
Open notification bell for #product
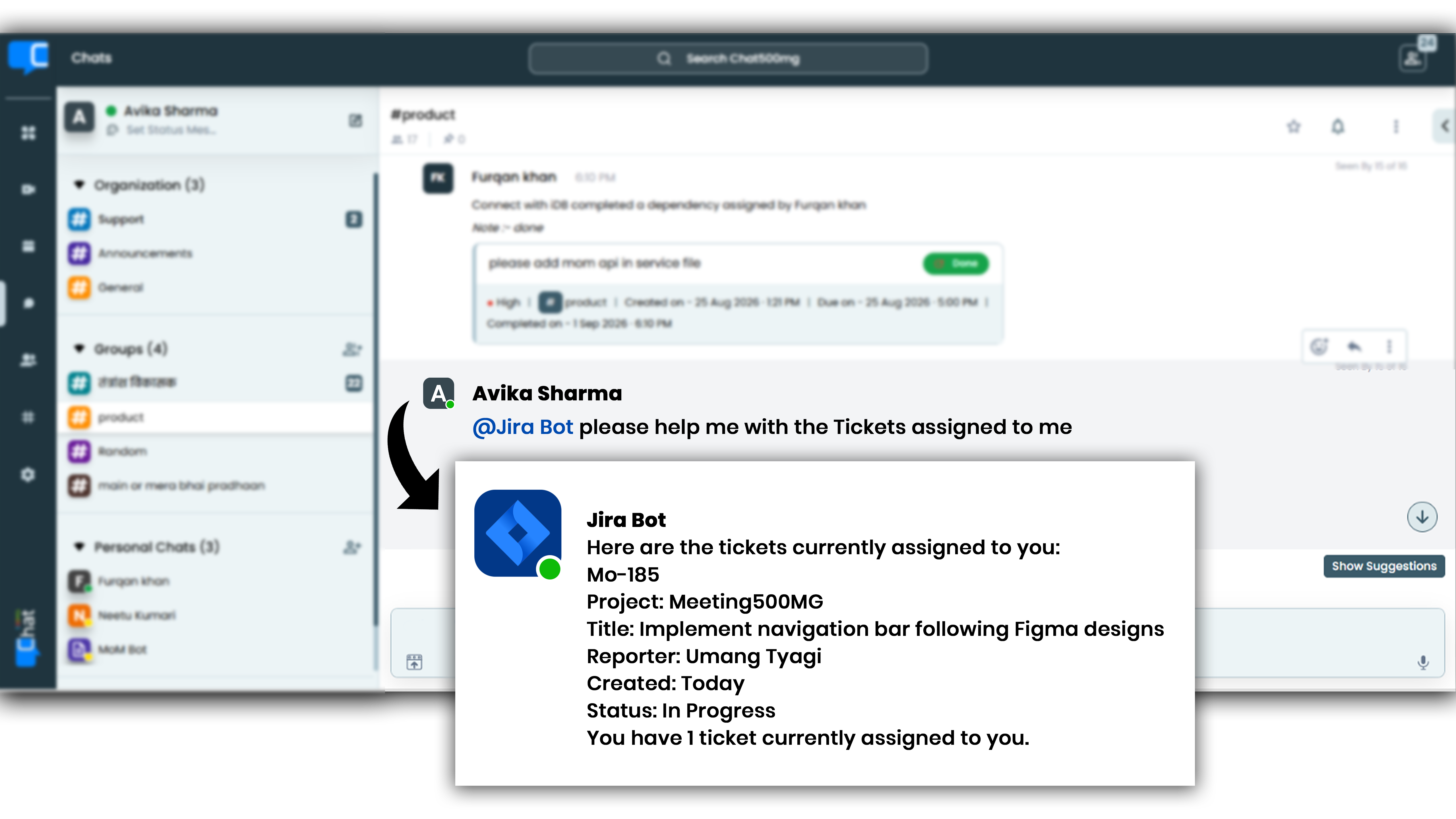(1337, 126)
